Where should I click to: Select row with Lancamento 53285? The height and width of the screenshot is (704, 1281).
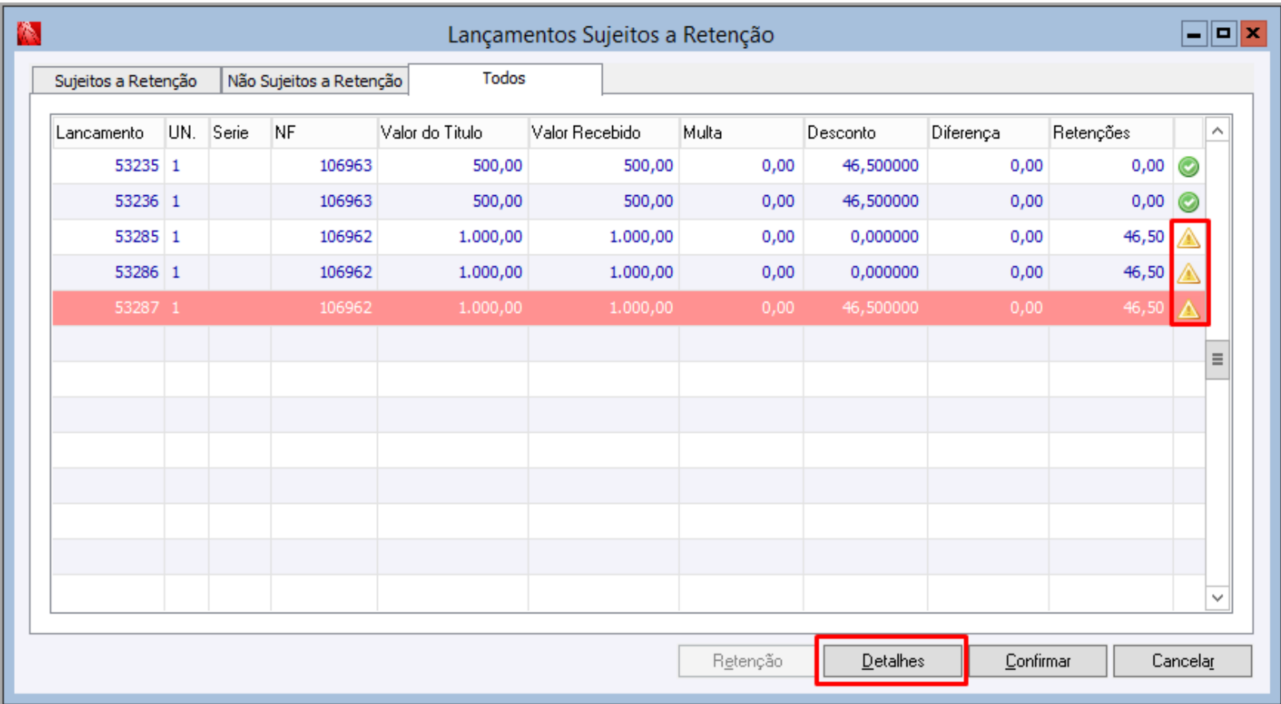tap(136, 238)
